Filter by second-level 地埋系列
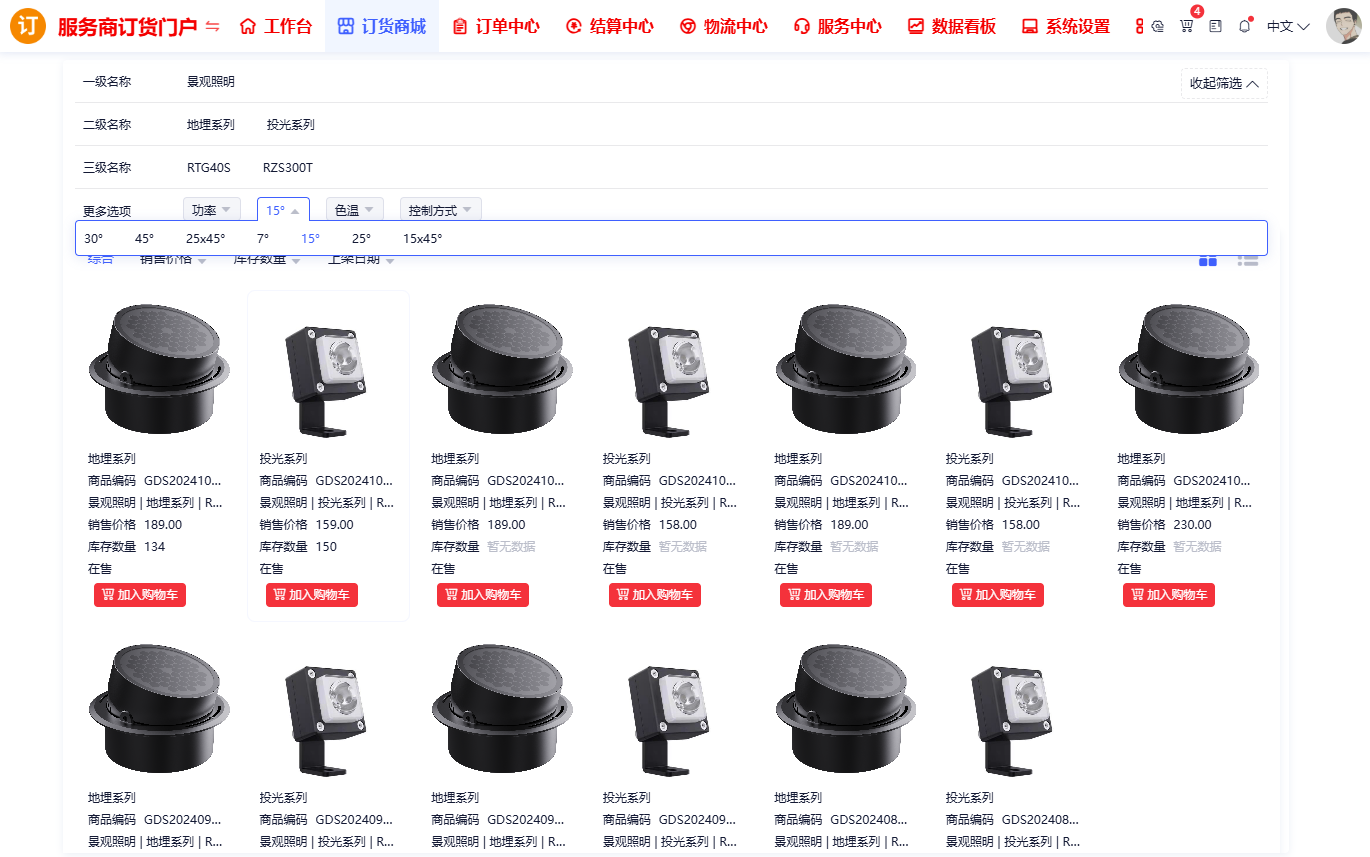The width and height of the screenshot is (1370, 857). pyautogui.click(x=211, y=125)
